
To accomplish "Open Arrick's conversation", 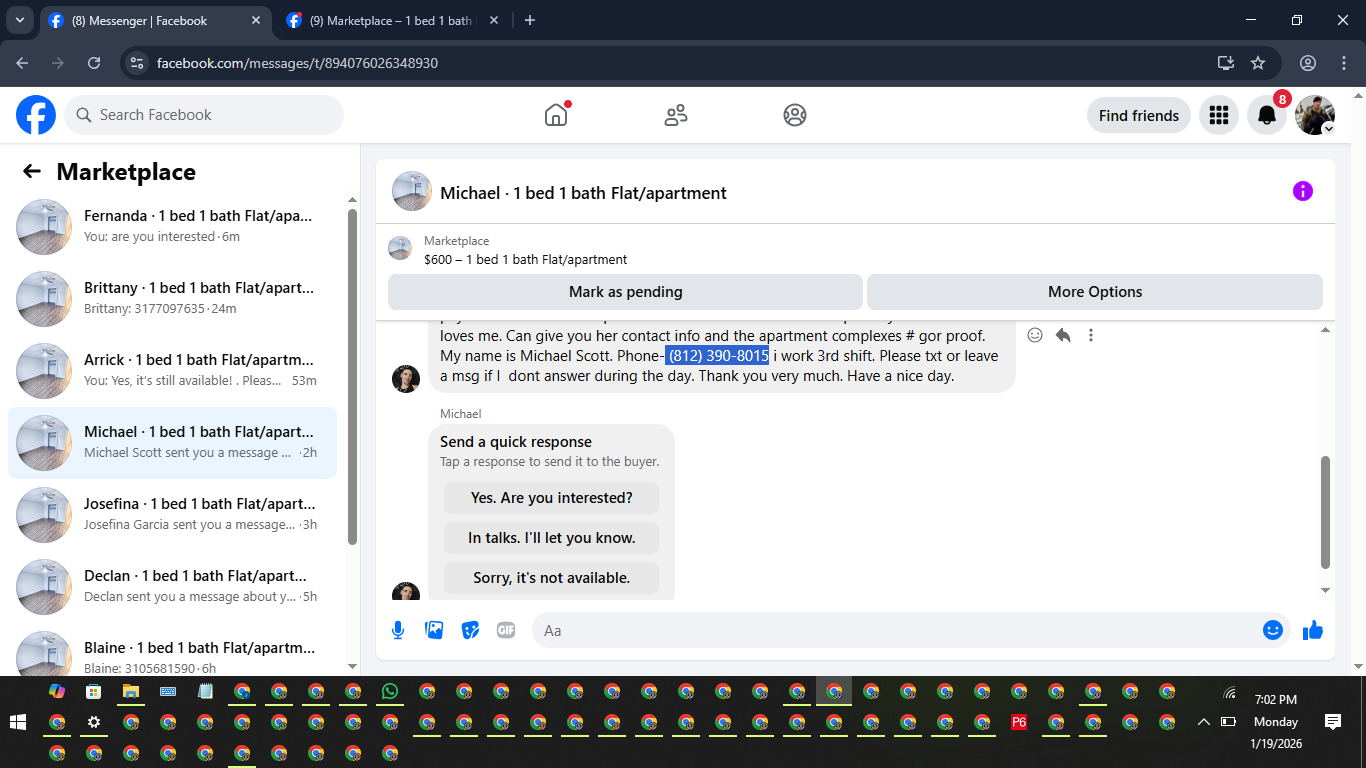I will 172,370.
